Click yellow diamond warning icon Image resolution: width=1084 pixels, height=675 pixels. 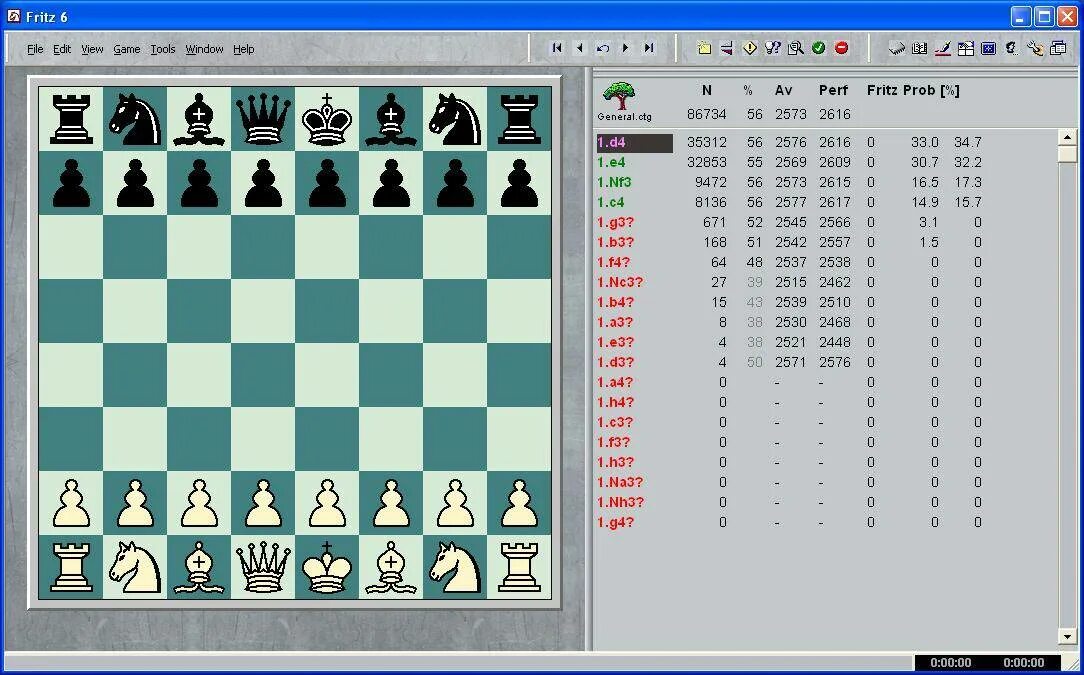coord(749,48)
